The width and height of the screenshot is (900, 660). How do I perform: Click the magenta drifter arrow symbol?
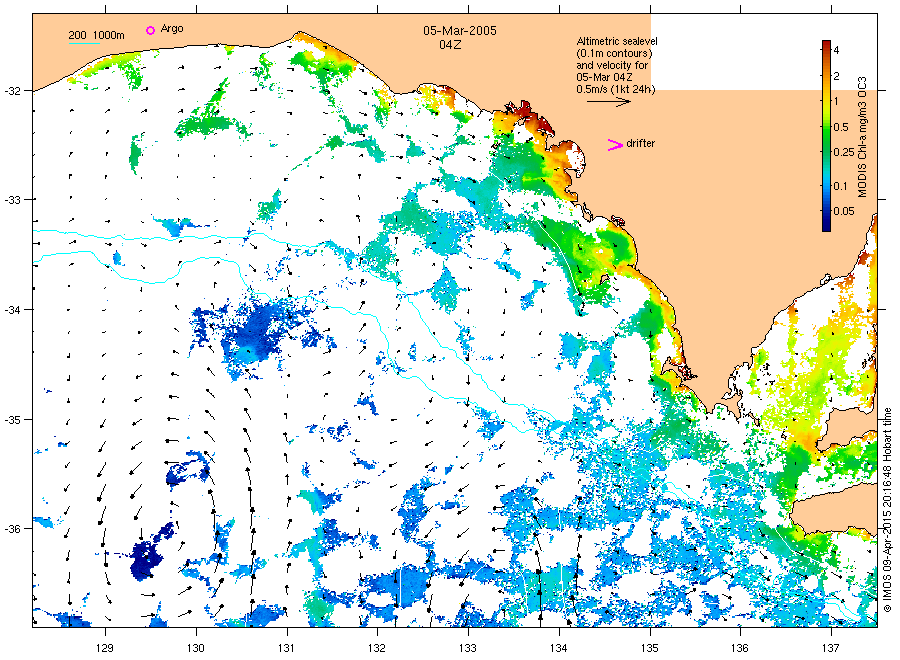pos(615,145)
